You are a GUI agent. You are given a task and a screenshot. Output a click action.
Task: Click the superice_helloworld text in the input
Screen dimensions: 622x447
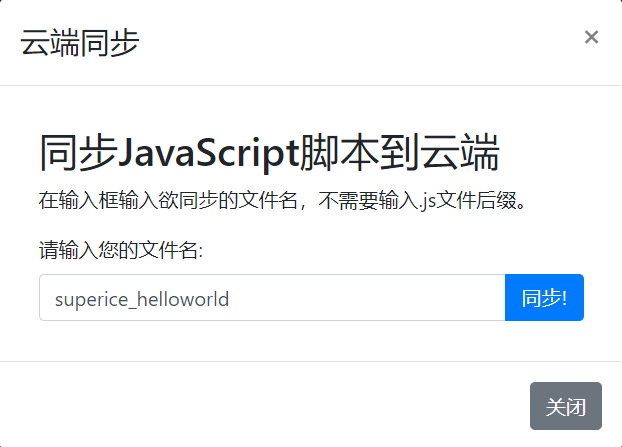tap(142, 299)
